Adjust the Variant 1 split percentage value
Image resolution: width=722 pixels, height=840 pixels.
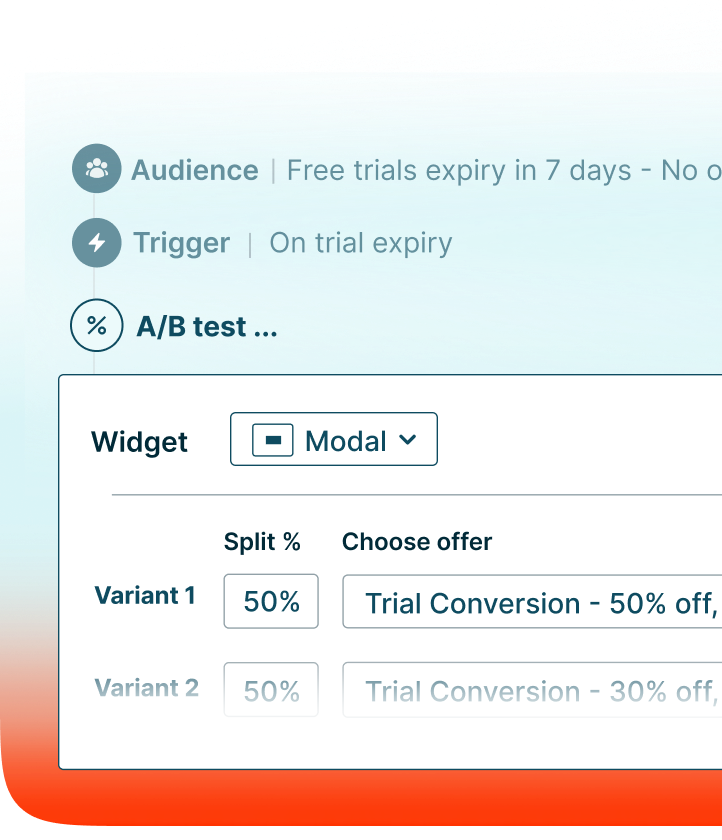271,600
